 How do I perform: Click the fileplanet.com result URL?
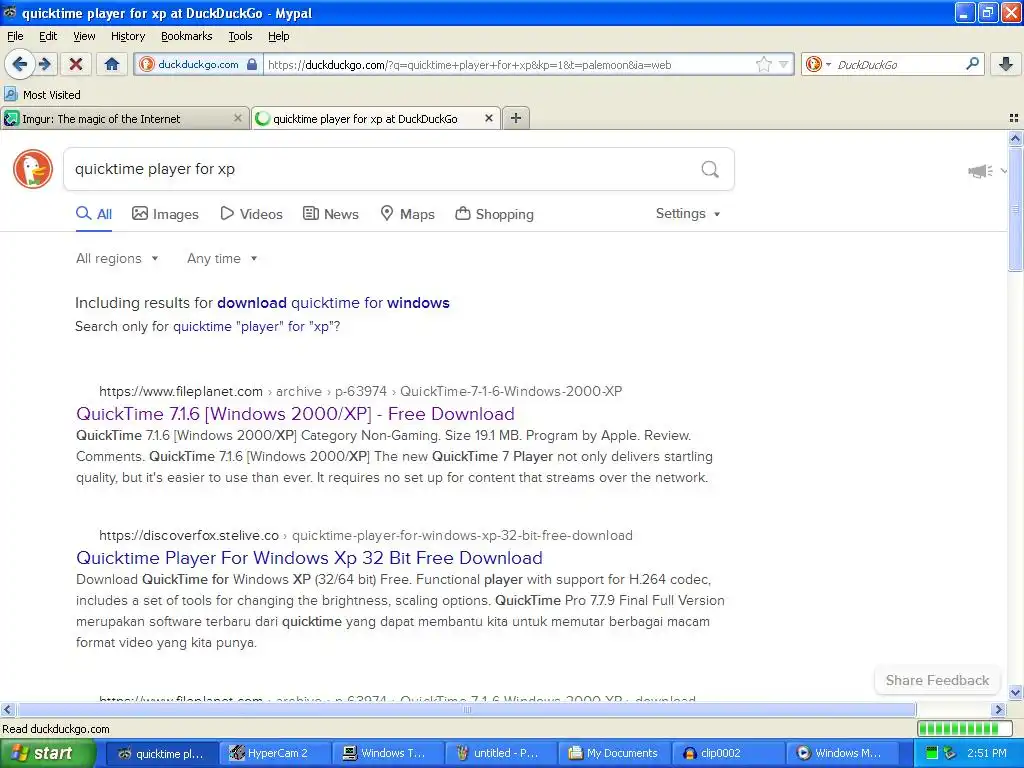[x=360, y=391]
